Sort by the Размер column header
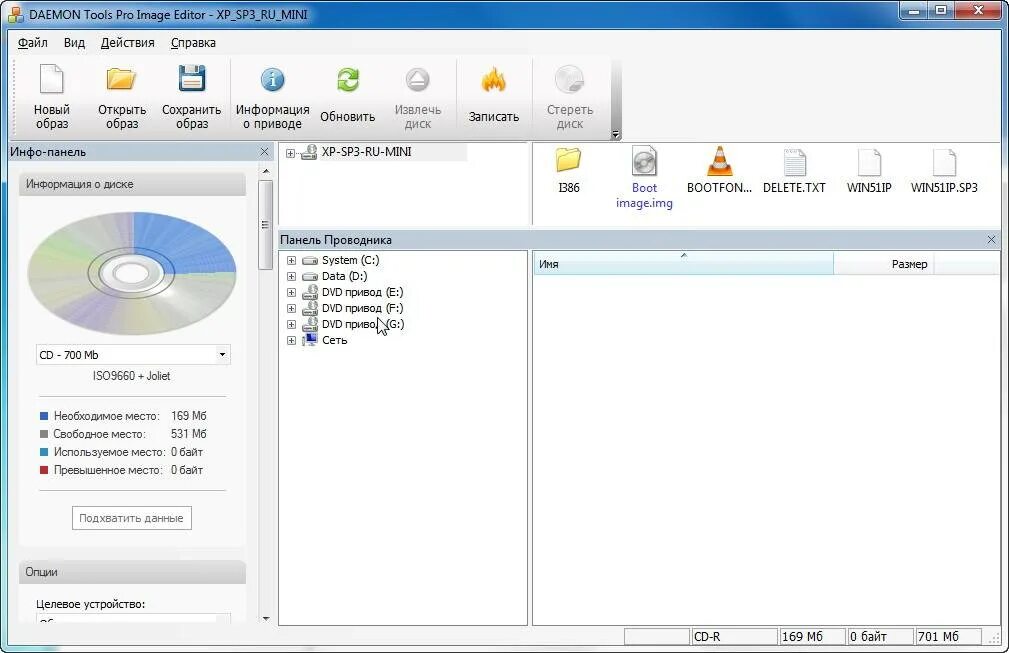The image size is (1009, 653). click(884, 264)
